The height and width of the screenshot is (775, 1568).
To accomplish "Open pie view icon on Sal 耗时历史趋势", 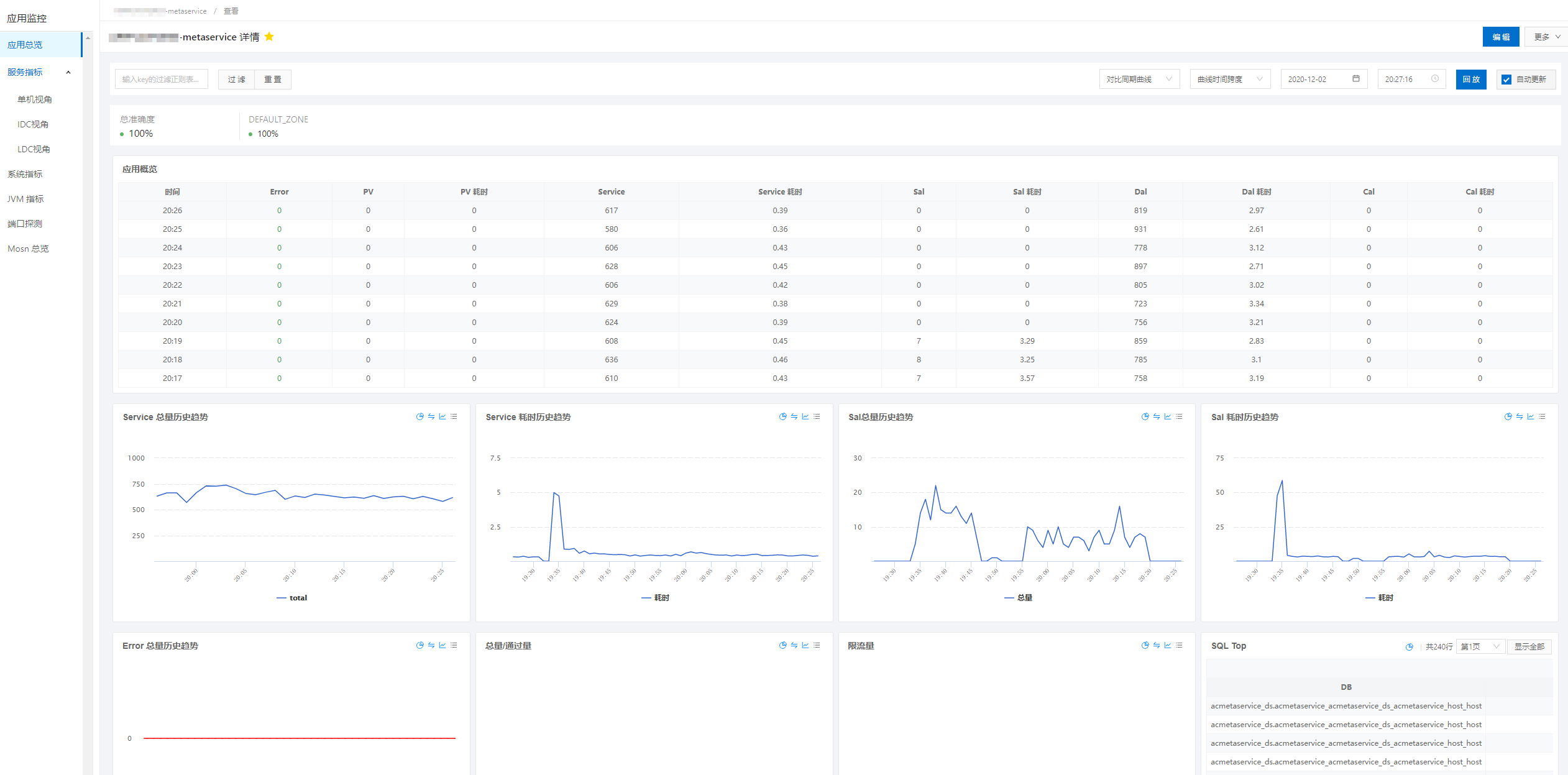I will [1508, 417].
